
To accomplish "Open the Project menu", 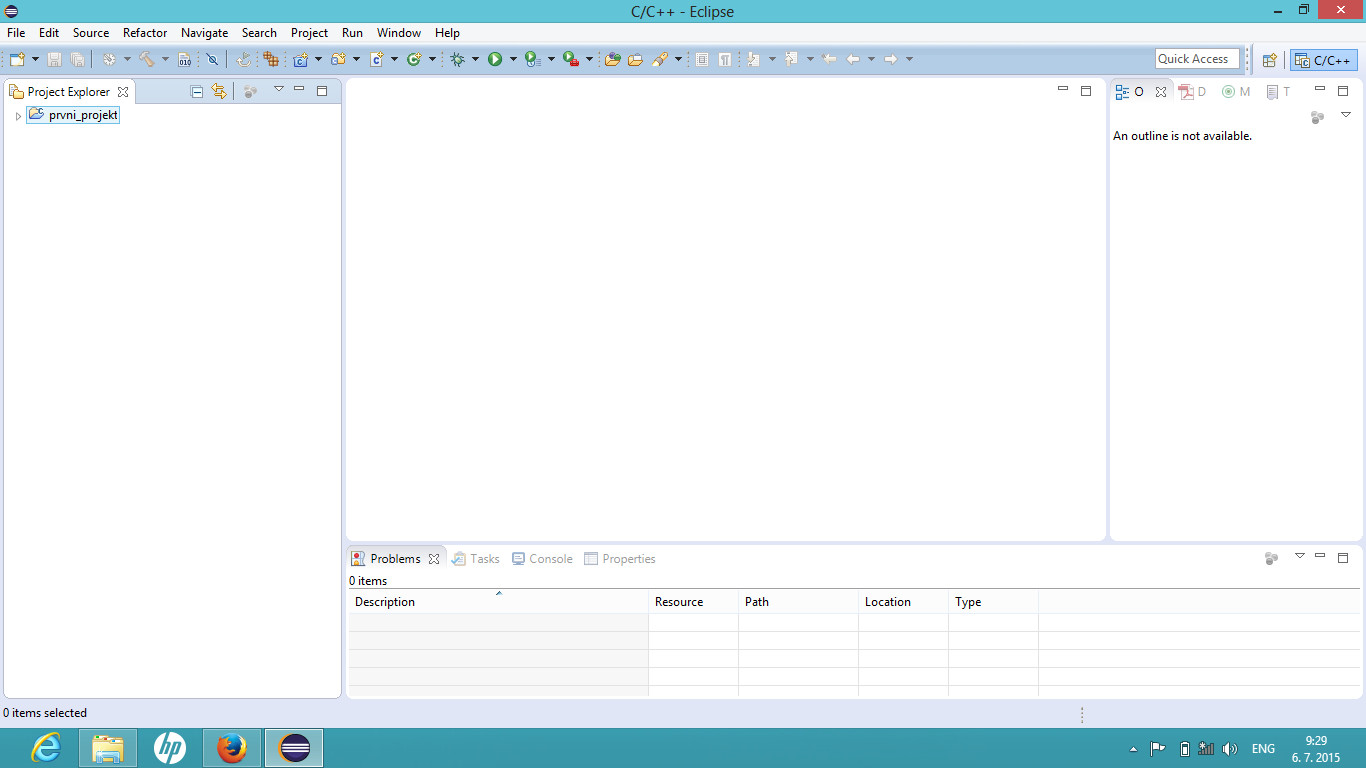I will coord(309,33).
